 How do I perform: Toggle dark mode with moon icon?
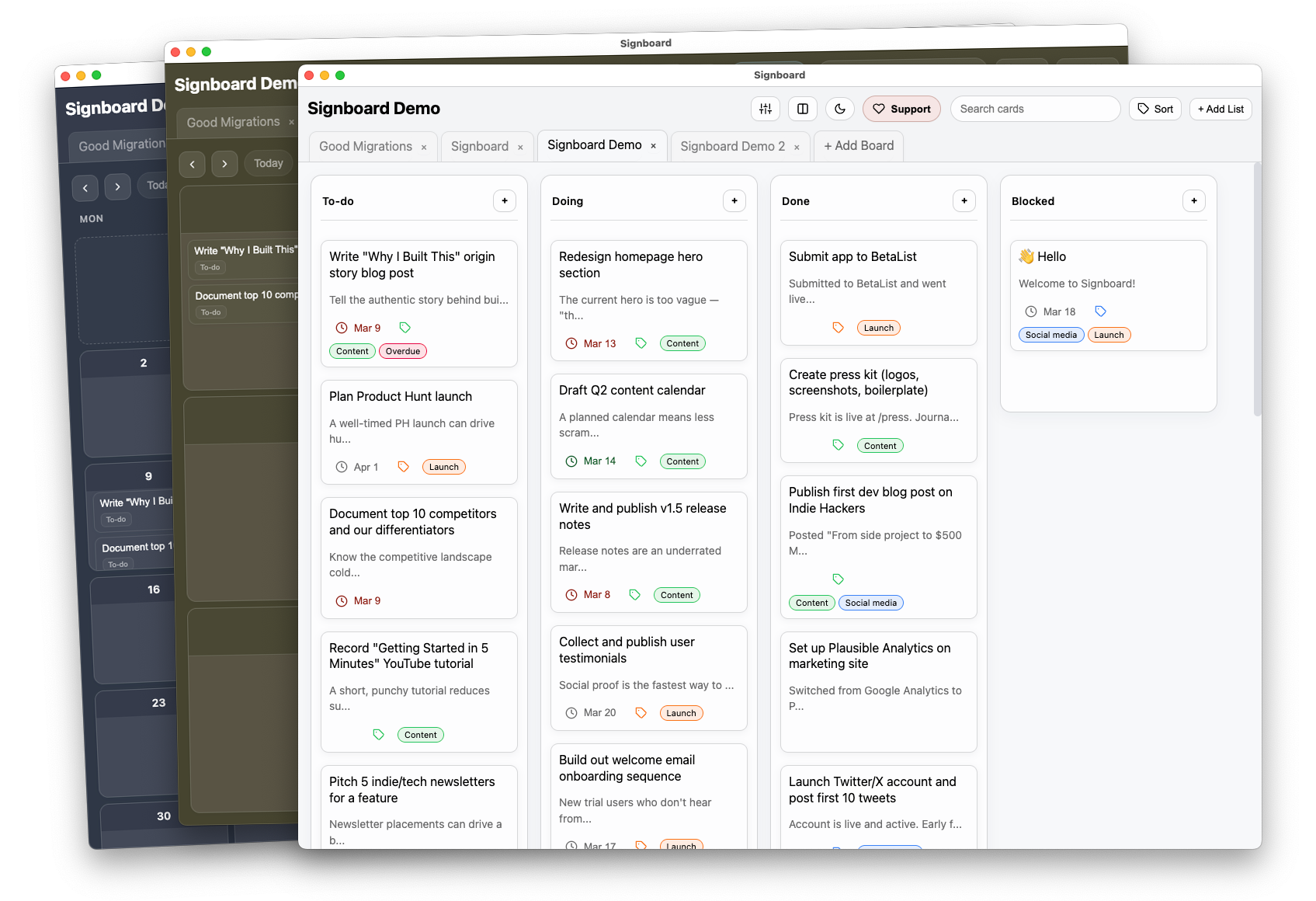tap(839, 109)
